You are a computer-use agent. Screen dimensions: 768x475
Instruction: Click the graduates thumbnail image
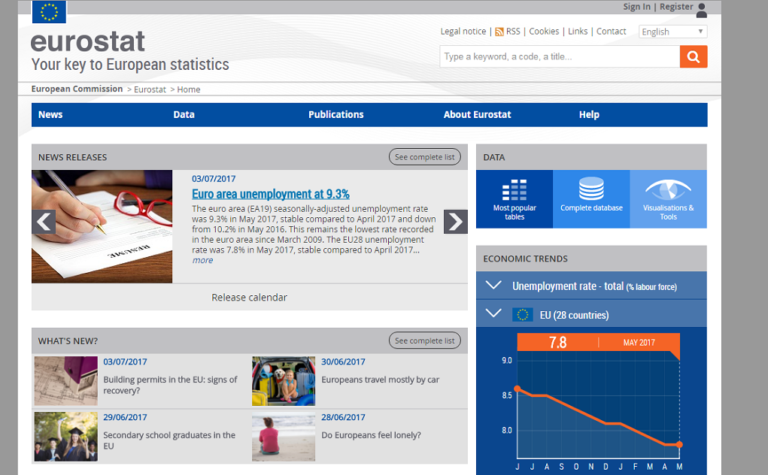tap(66, 436)
